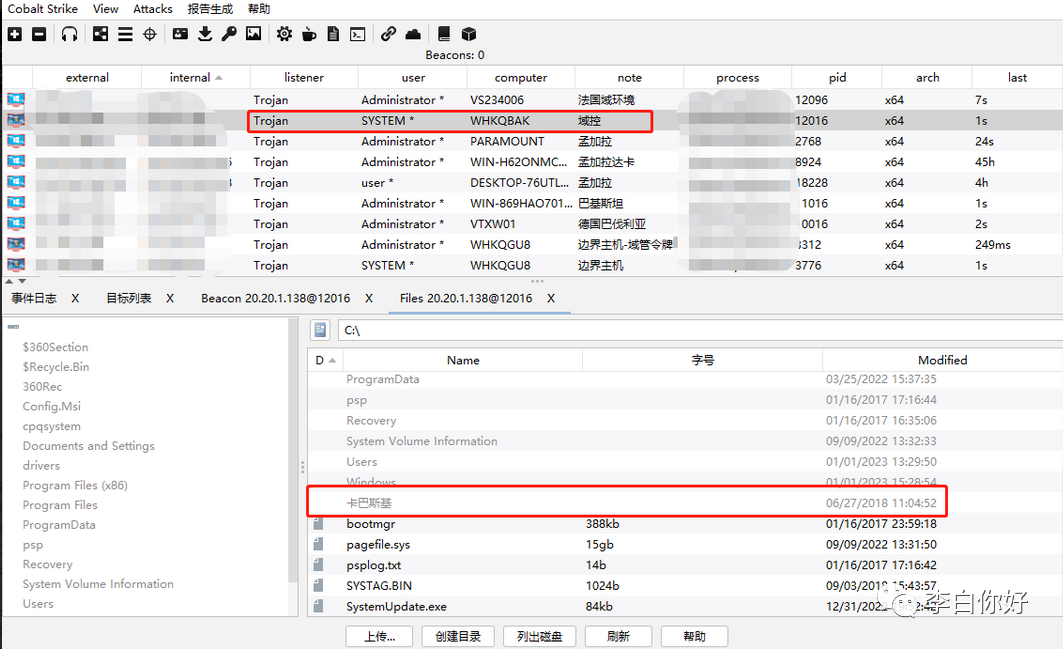Viewport: 1063px width, 649px height.
Task: Open the Cobalt Strike menu
Action: pyautogui.click(x=43, y=9)
